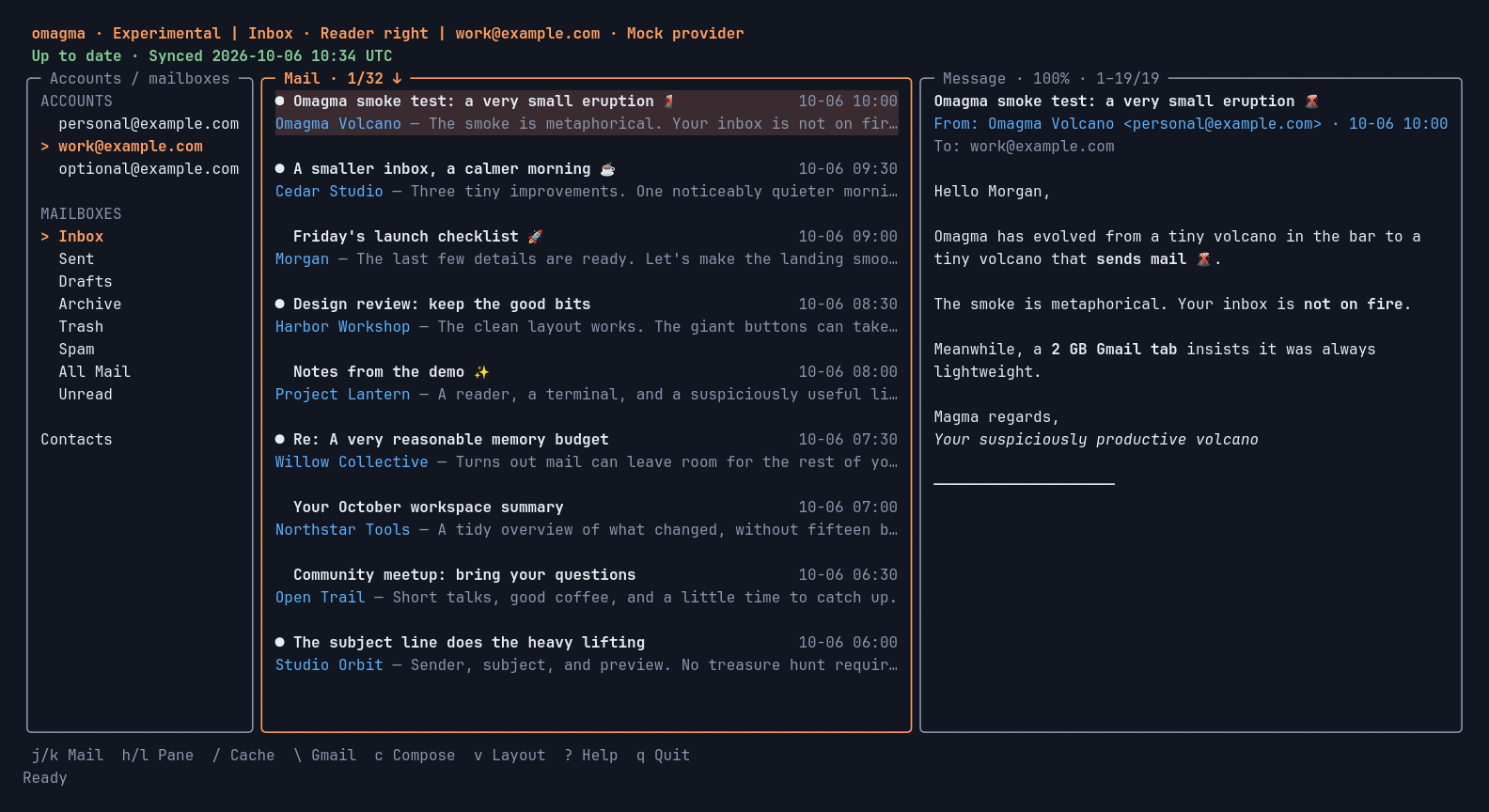This screenshot has height=812, width=1489.
Task: Open Contacts in the sidebar
Action: [76, 440]
